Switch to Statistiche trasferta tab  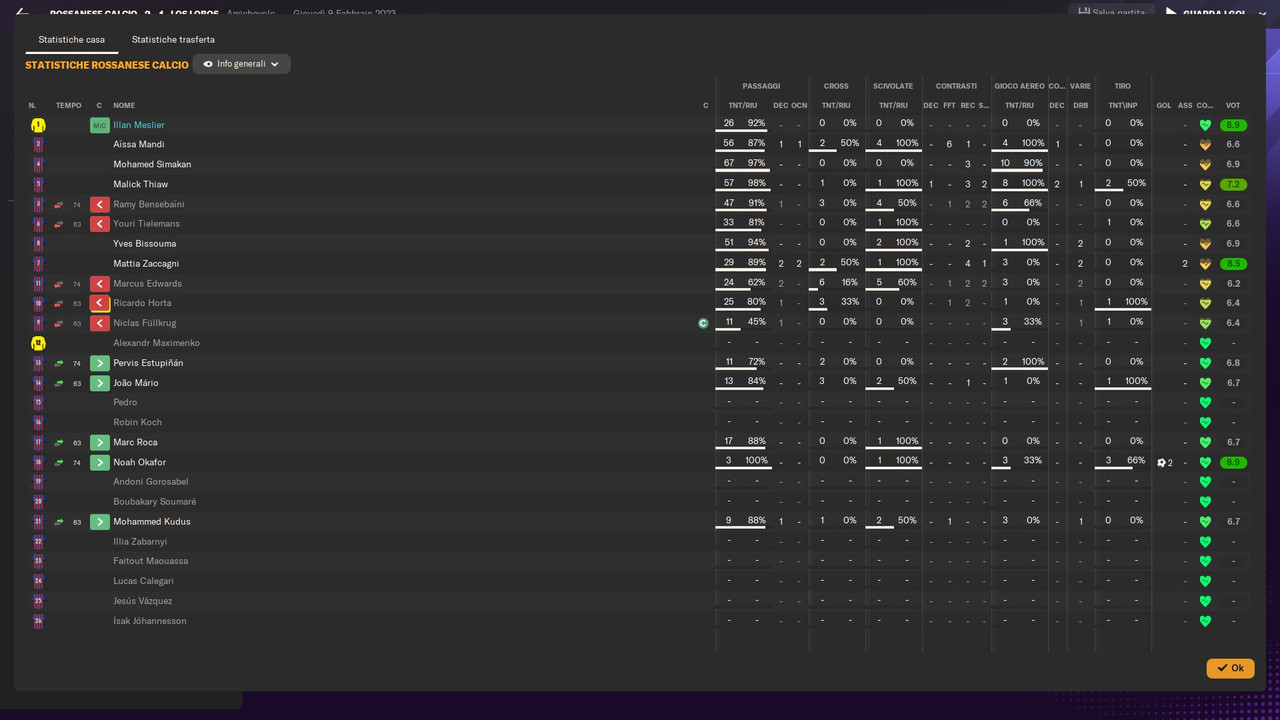tap(173, 40)
